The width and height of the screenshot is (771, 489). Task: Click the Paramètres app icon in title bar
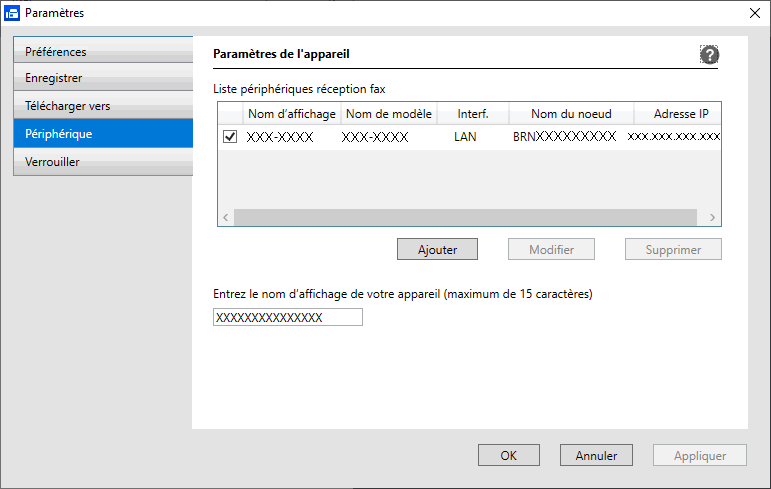12,13
